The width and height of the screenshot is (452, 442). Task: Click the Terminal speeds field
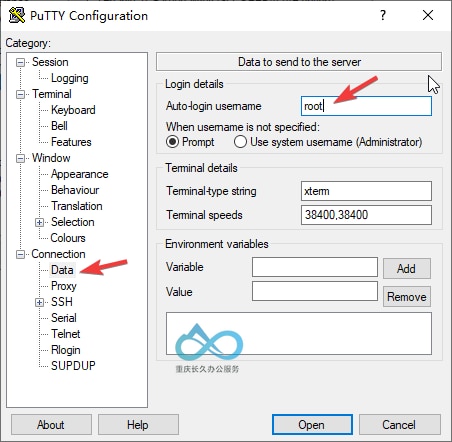[x=366, y=215]
